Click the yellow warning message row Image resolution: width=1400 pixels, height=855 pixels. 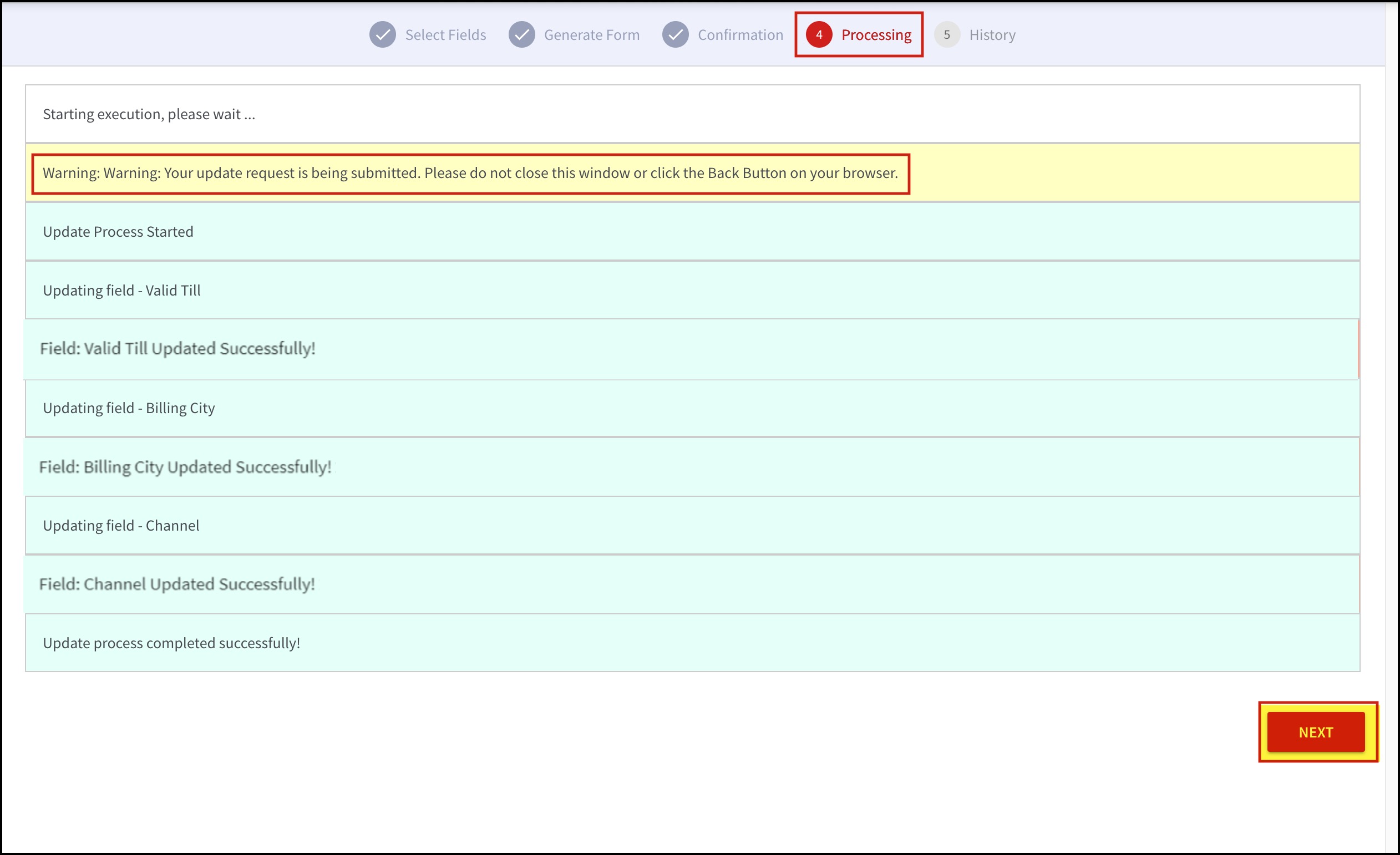[x=470, y=173]
